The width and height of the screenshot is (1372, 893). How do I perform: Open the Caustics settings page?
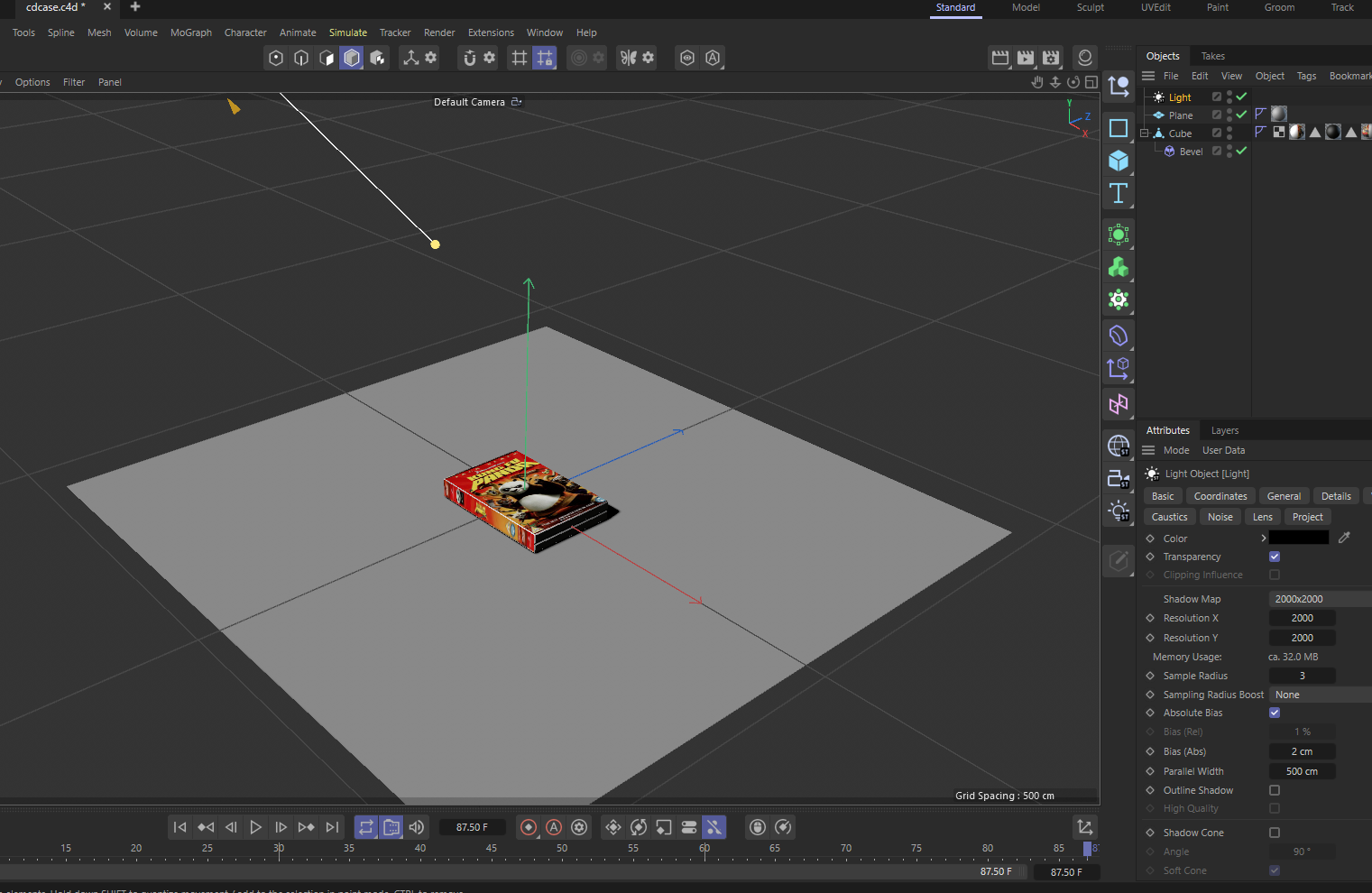point(1169,516)
